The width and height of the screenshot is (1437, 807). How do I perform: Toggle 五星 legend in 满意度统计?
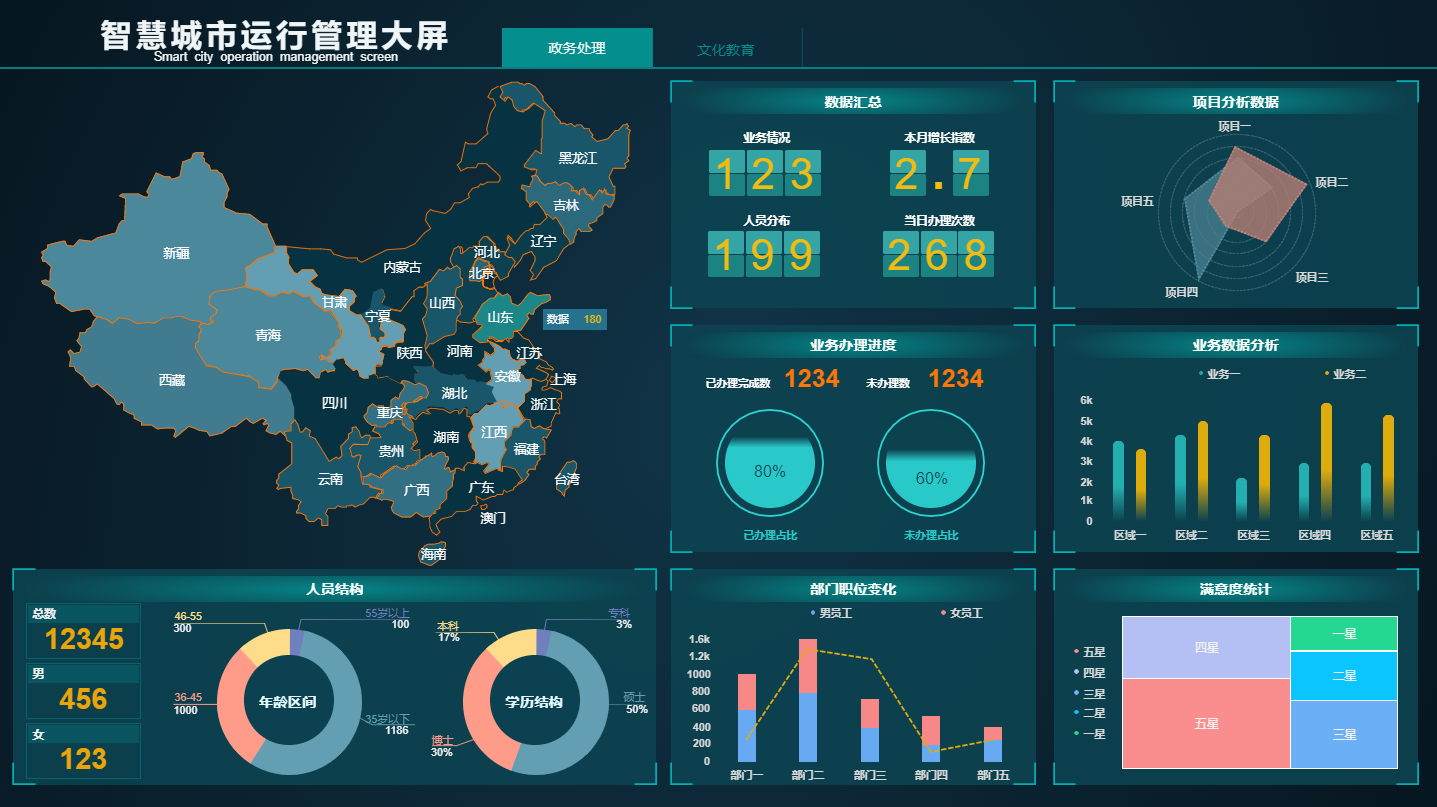pos(1089,652)
